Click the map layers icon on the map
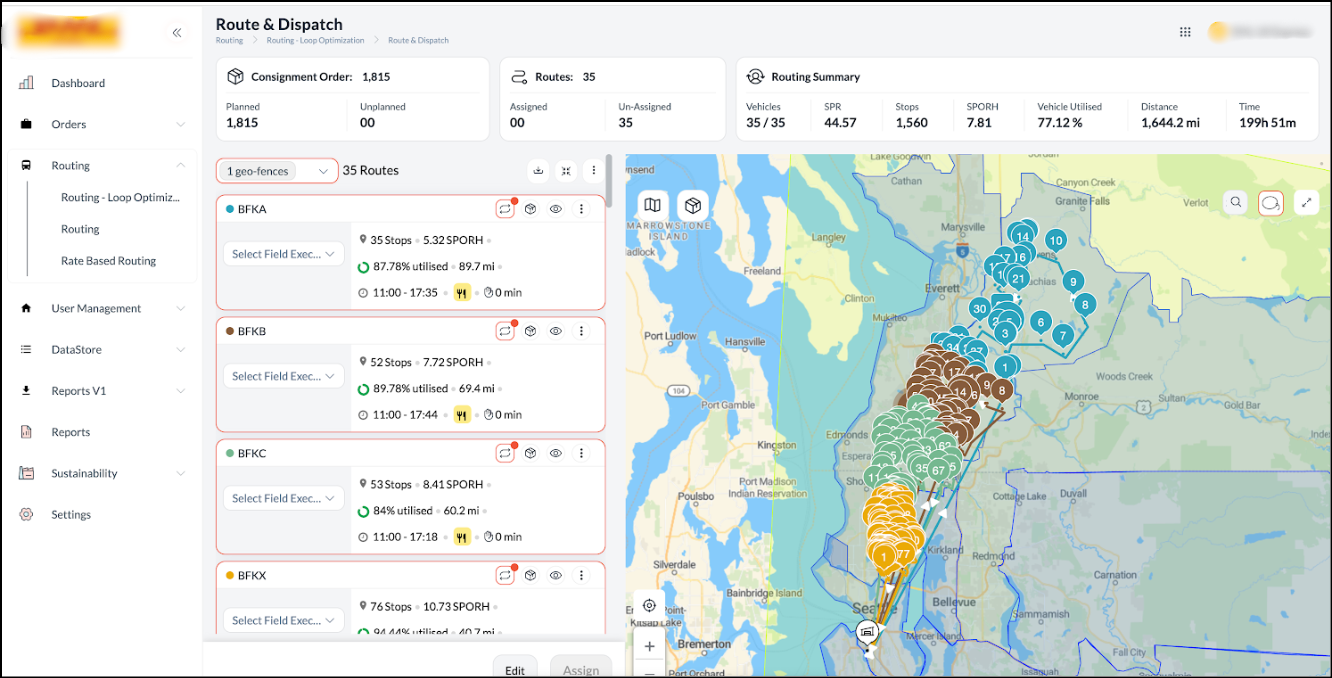Screen dimensions: 1332x678 [x=652, y=205]
